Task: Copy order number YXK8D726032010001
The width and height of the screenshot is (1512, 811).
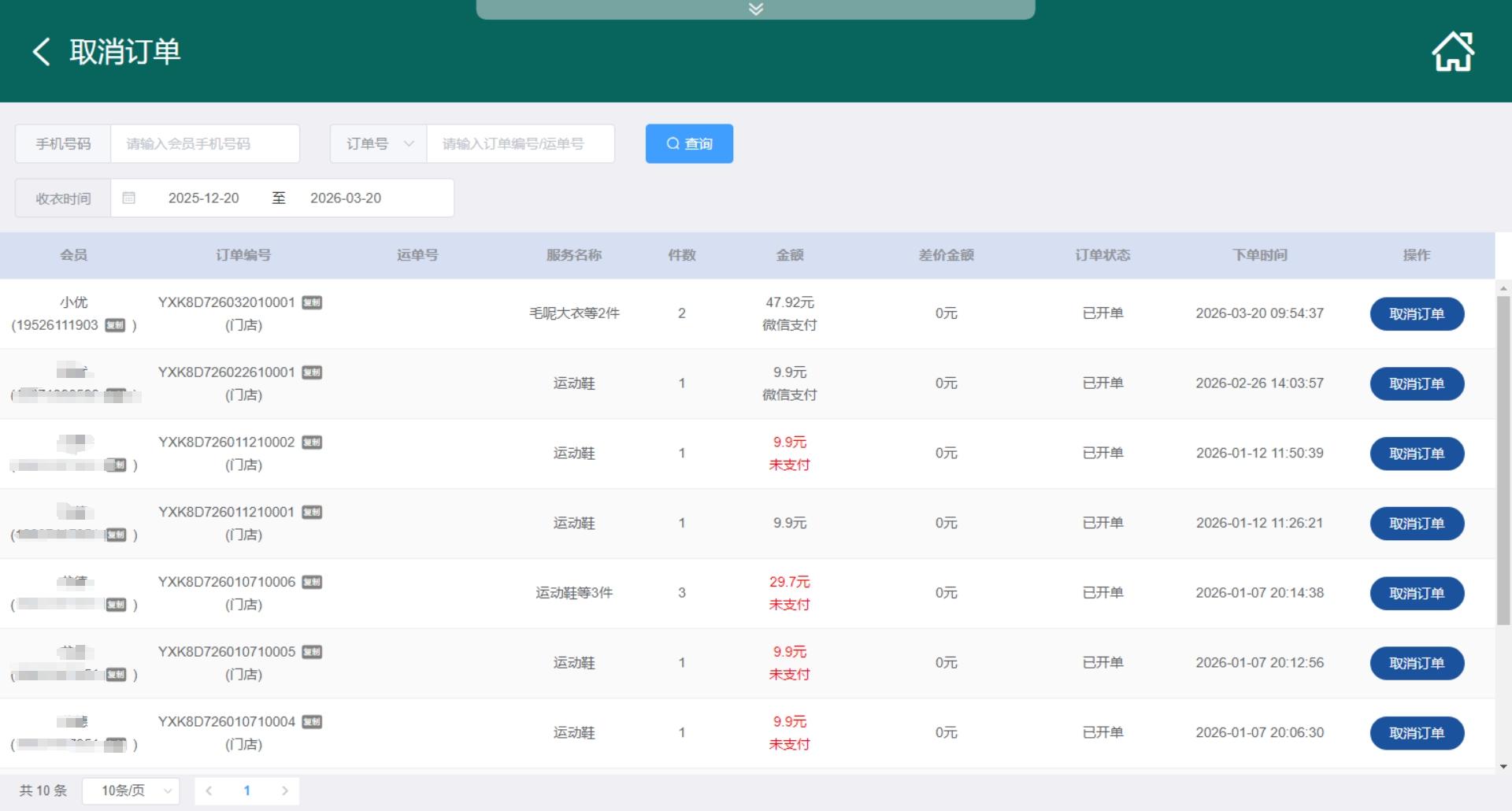Action: [x=312, y=302]
